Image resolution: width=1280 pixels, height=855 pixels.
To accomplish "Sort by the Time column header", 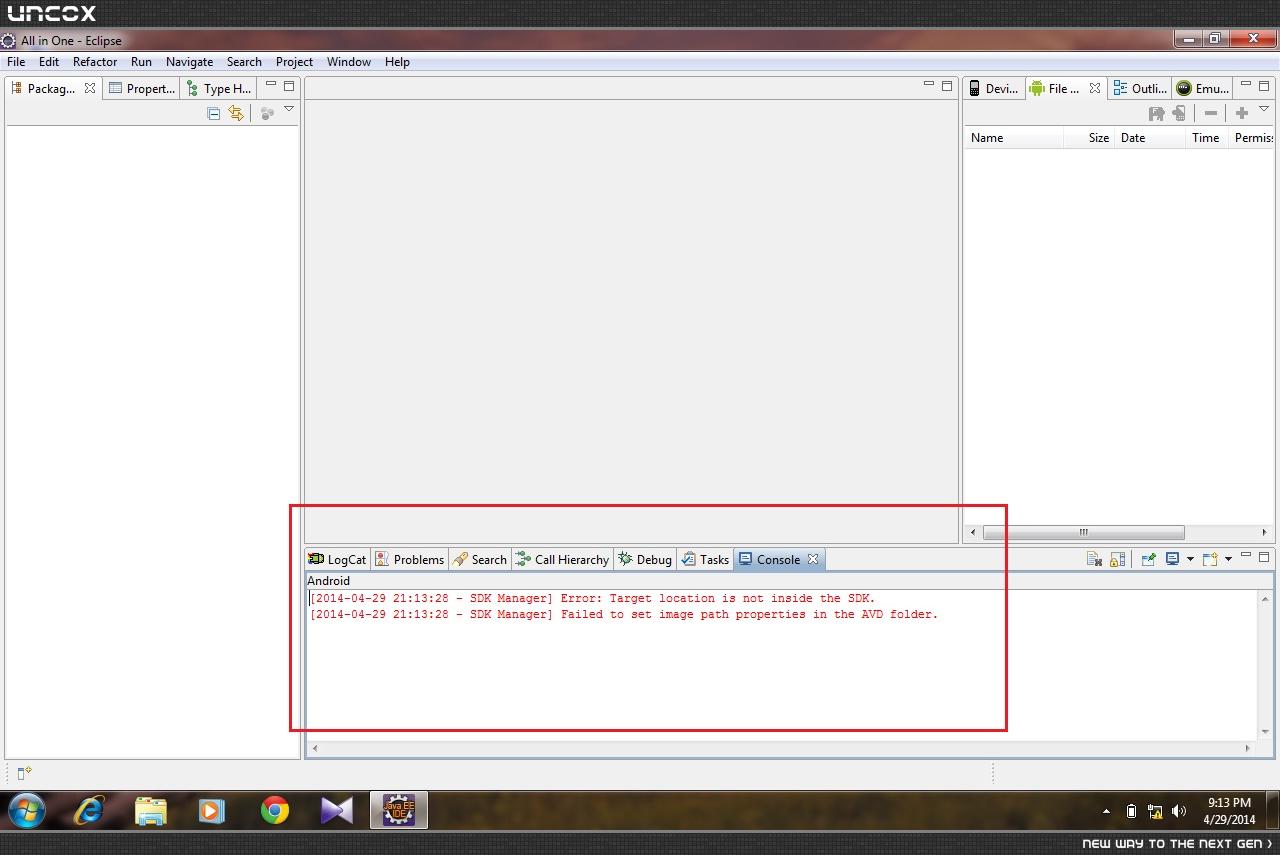I will click(1207, 138).
